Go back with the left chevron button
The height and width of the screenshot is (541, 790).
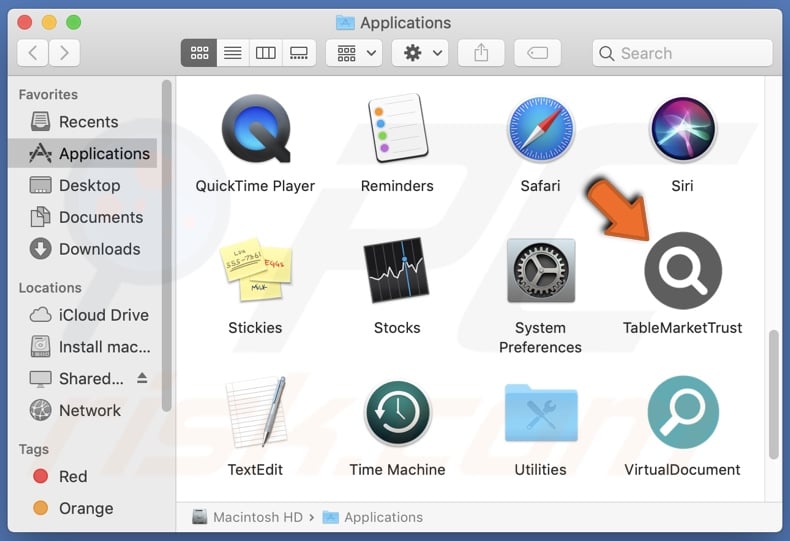pos(33,53)
